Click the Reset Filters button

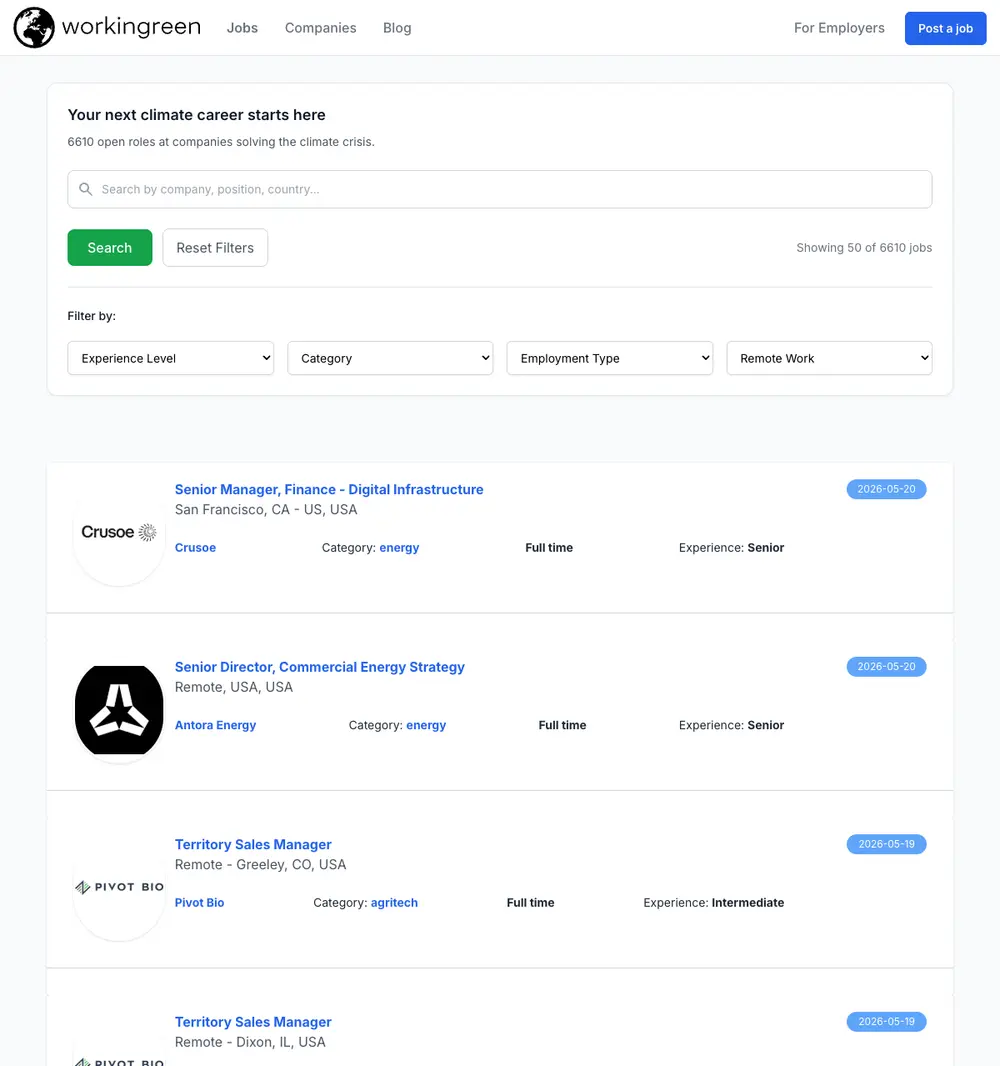pyautogui.click(x=215, y=247)
